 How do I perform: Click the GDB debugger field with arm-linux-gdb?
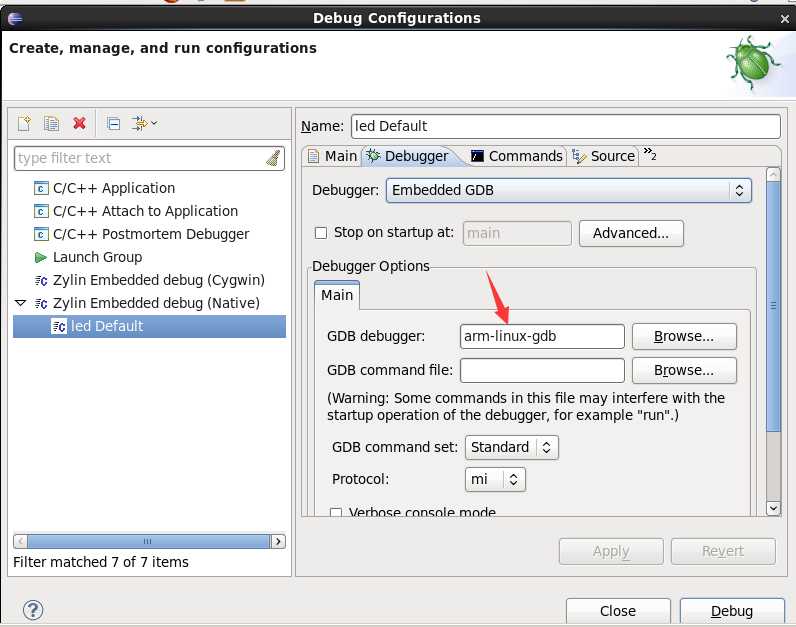(542, 336)
